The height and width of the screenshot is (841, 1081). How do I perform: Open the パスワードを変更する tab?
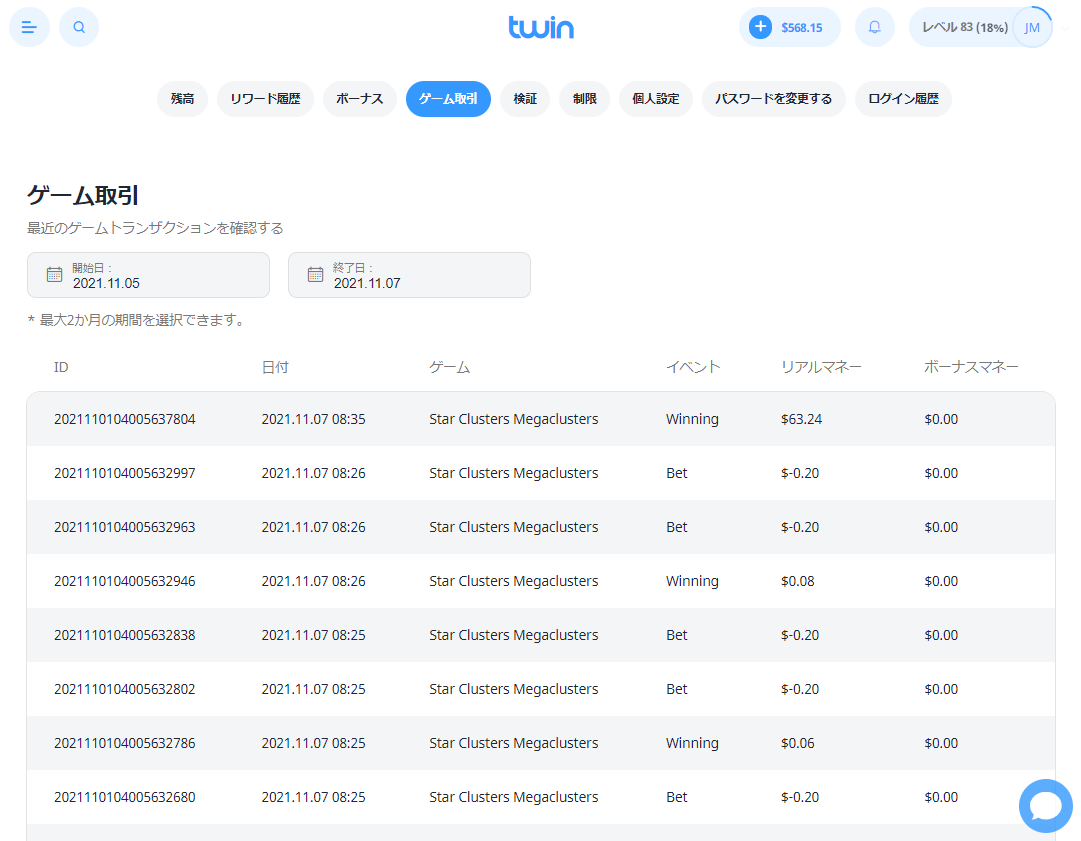(x=774, y=99)
